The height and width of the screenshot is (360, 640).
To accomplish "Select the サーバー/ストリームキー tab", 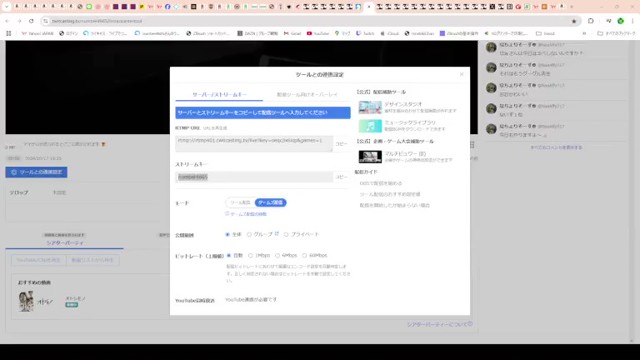I will tap(220, 95).
